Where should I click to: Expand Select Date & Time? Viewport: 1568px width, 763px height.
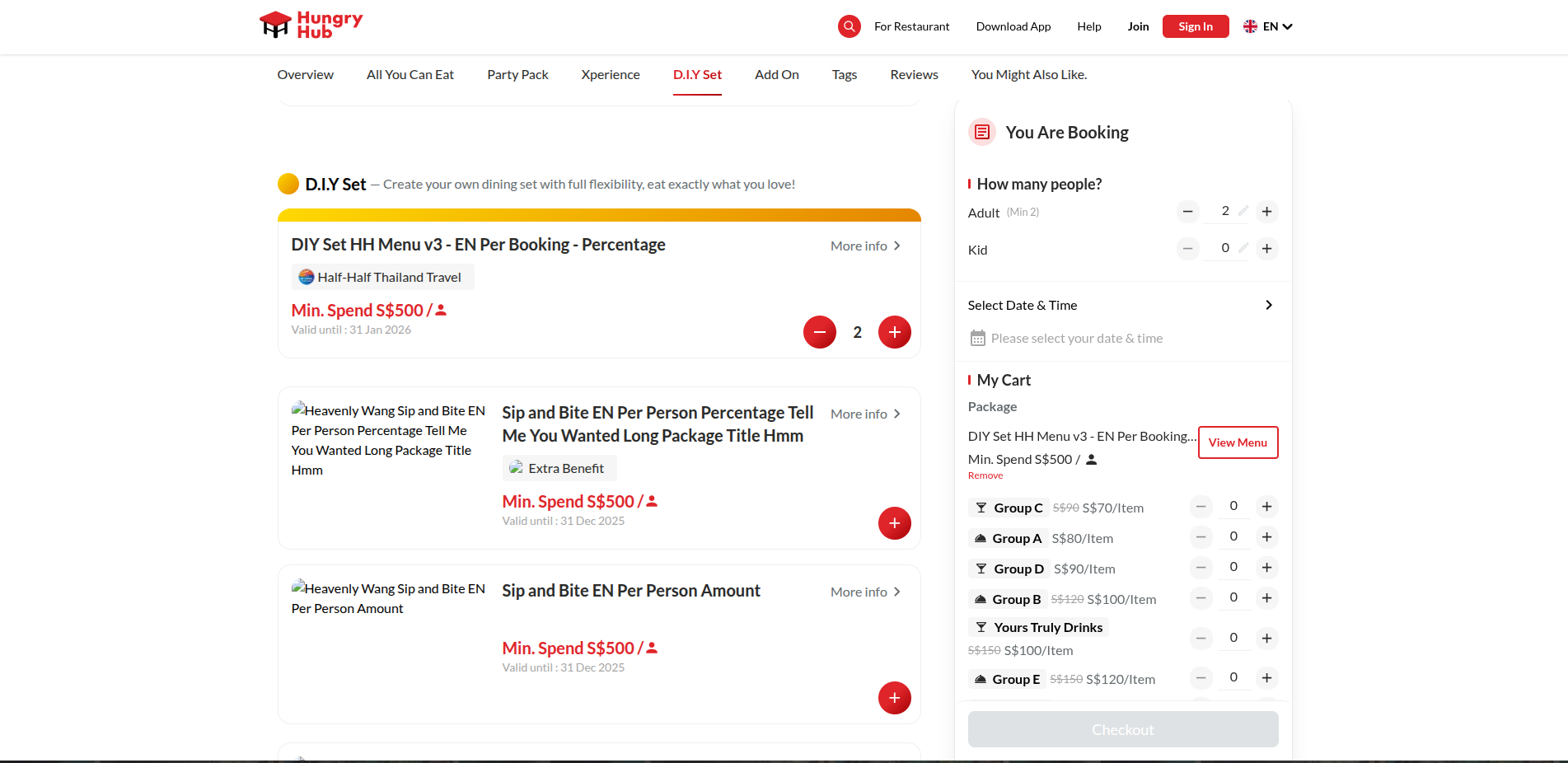point(1268,305)
